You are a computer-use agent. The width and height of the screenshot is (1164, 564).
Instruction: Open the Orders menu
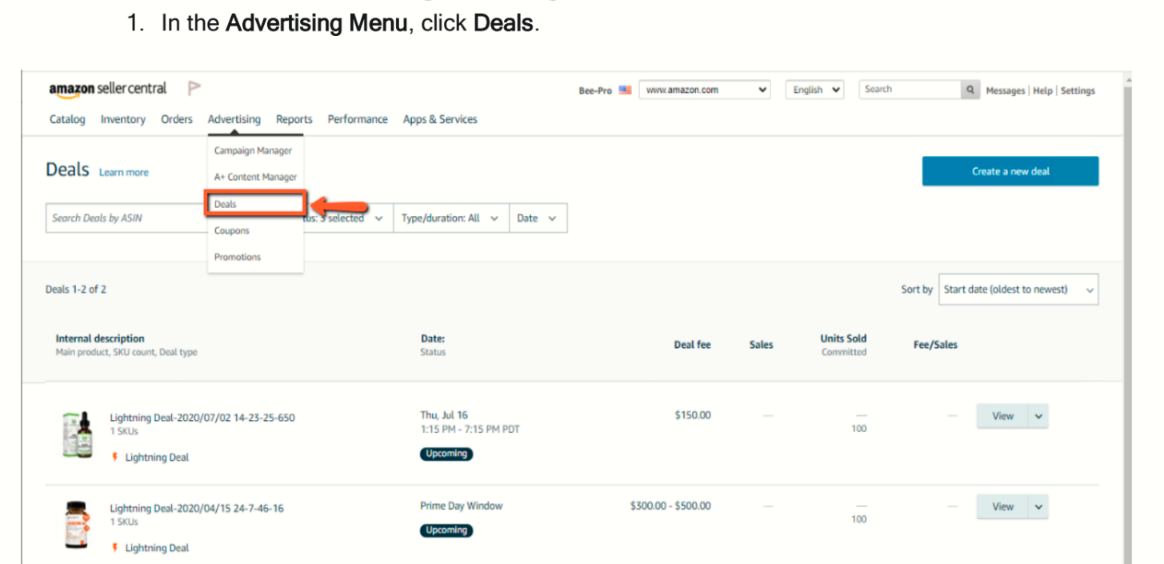[177, 119]
